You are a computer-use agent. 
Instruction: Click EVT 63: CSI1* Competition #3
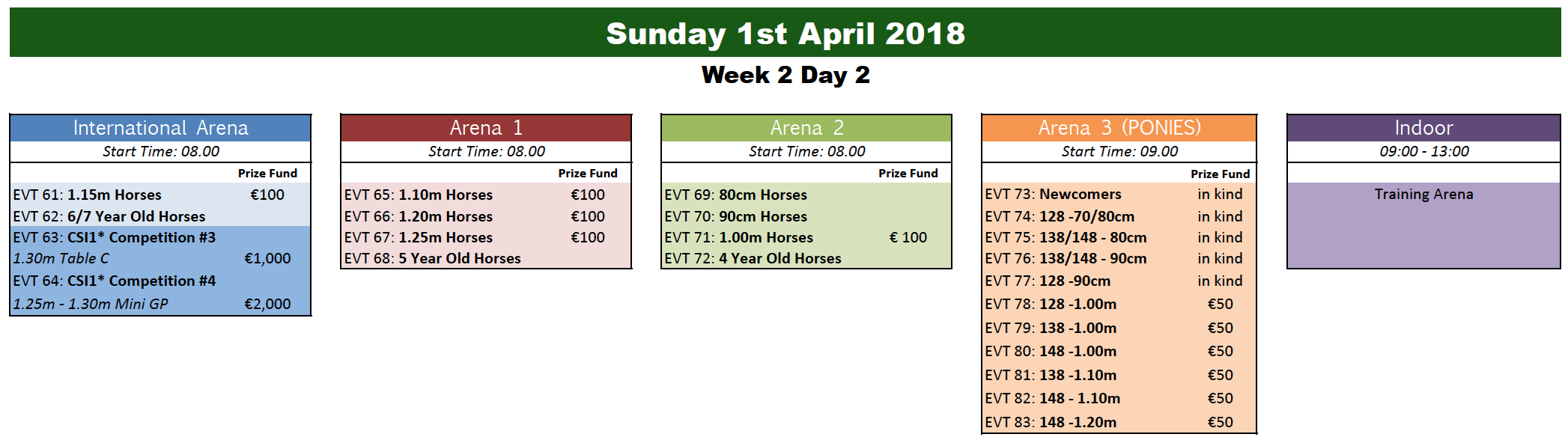tap(114, 237)
